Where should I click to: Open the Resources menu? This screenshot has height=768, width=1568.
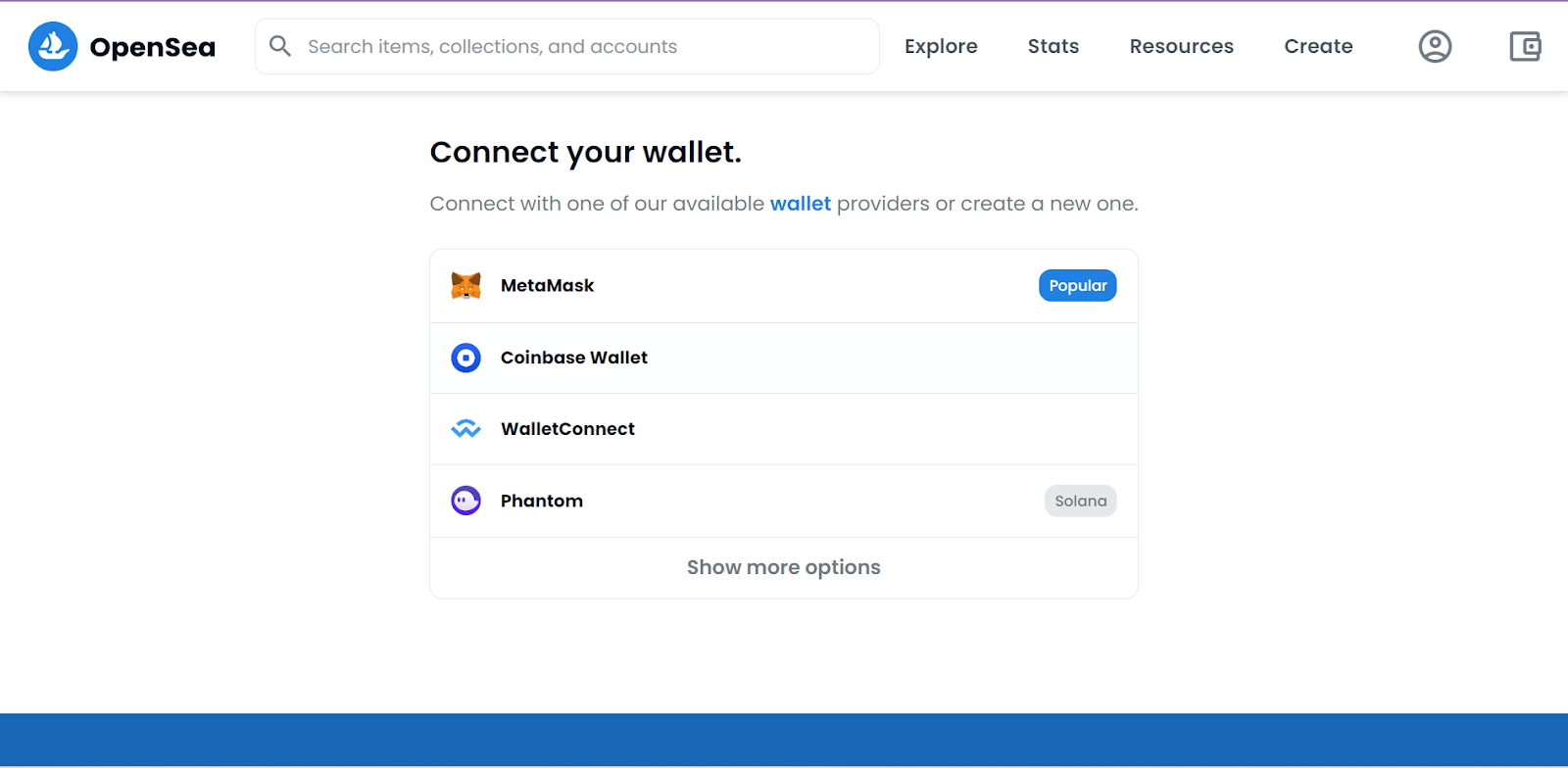coord(1181,46)
